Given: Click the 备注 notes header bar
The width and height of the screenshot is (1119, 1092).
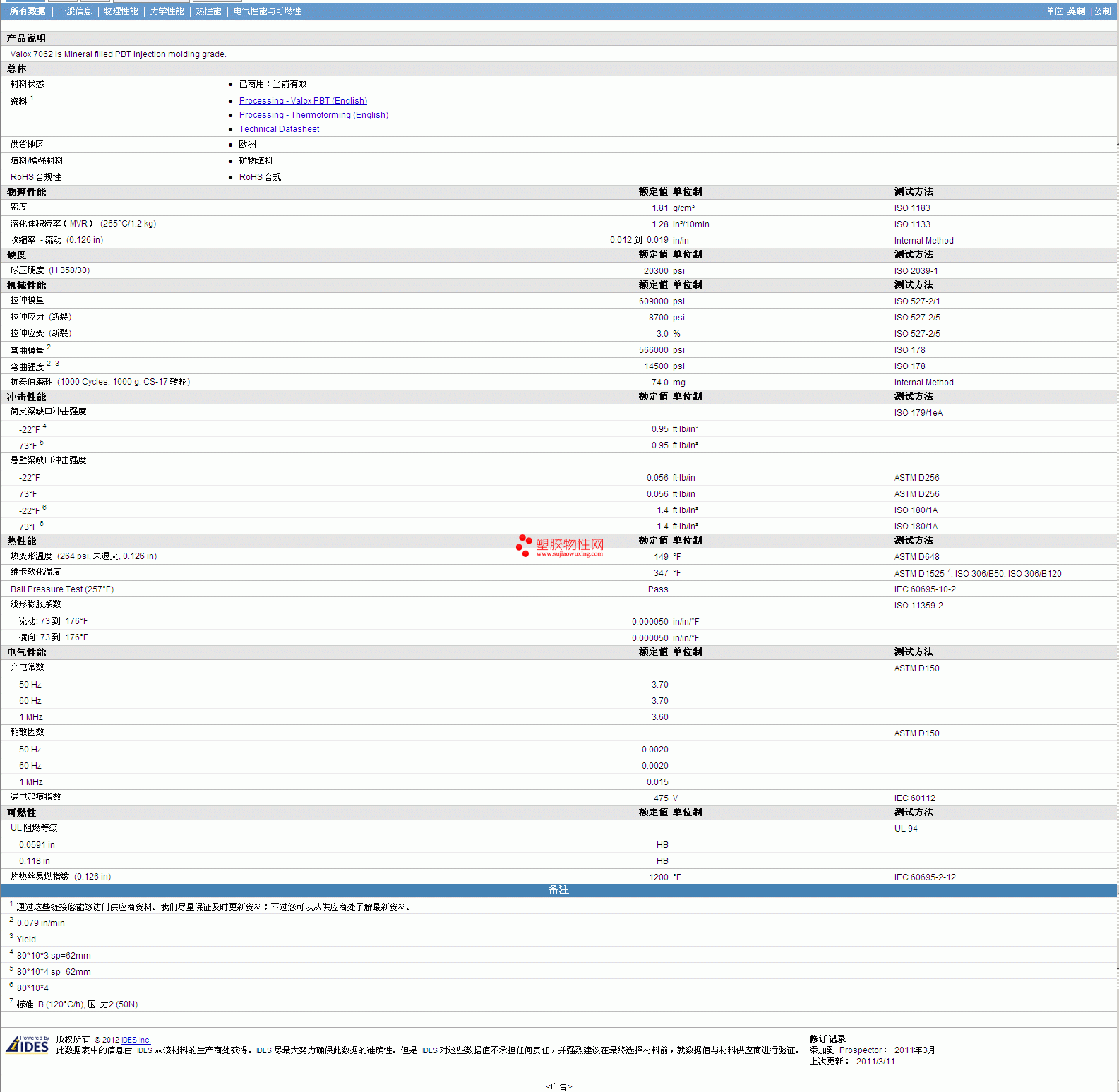Looking at the screenshot, I should [559, 890].
